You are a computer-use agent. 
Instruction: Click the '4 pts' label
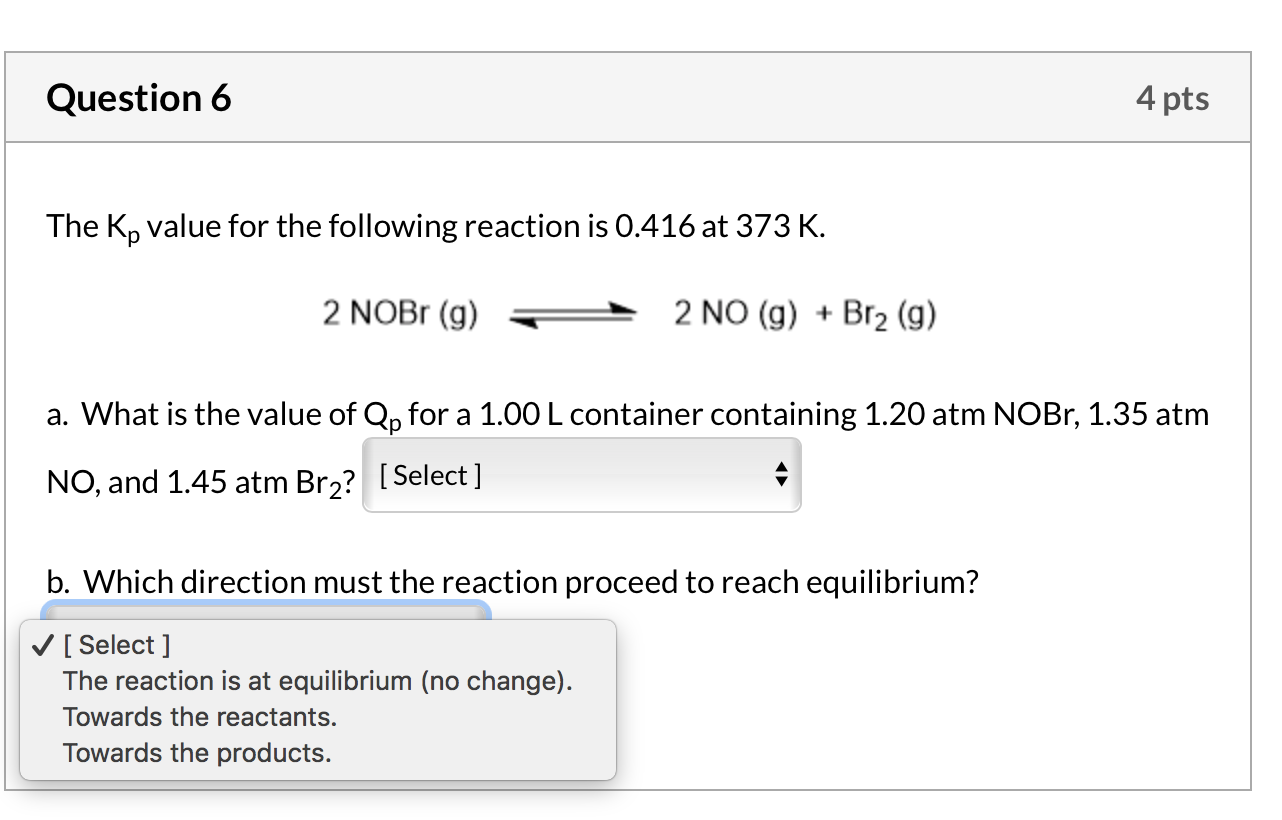pos(1173,97)
